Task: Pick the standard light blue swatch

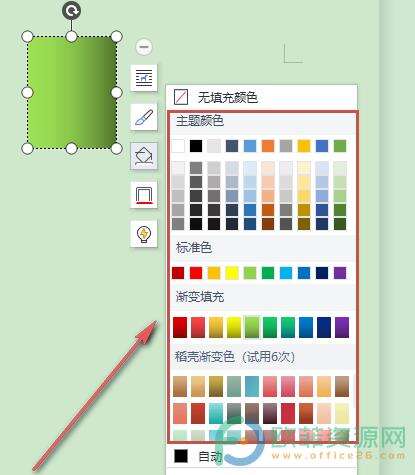Action: coord(286,273)
